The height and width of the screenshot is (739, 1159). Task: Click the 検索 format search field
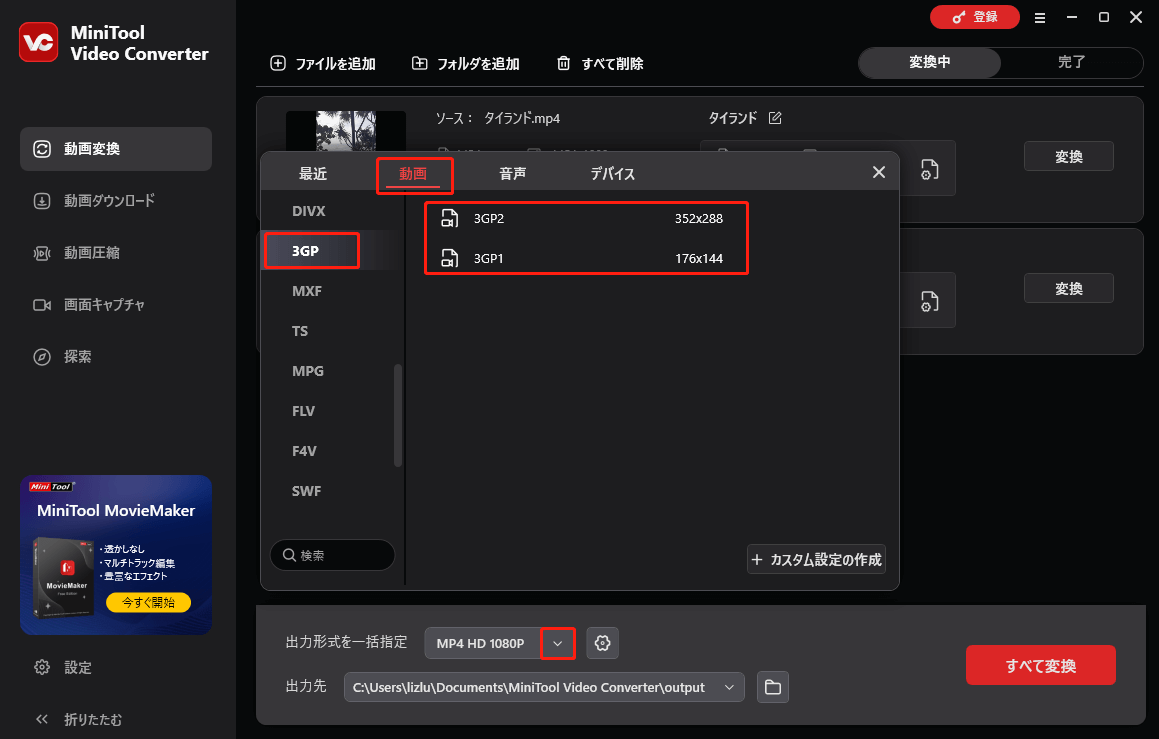[x=333, y=555]
